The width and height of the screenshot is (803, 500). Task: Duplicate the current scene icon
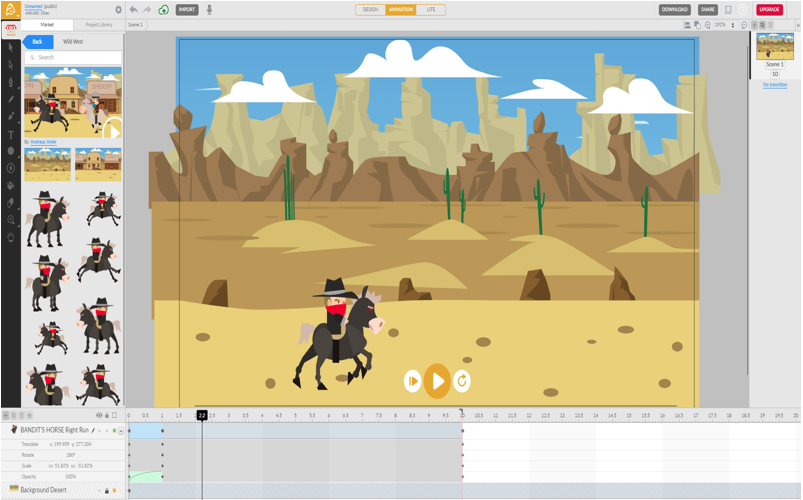pos(762,25)
